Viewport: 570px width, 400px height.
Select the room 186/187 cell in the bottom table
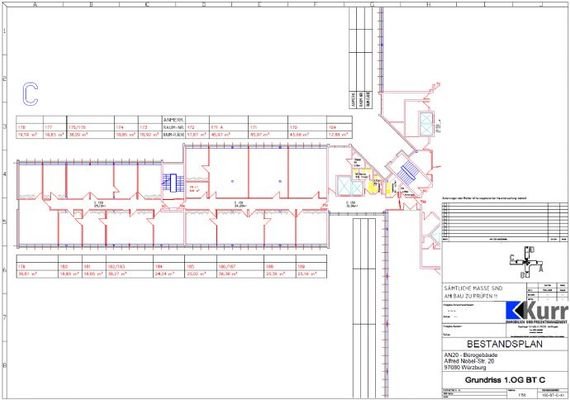[x=240, y=267]
